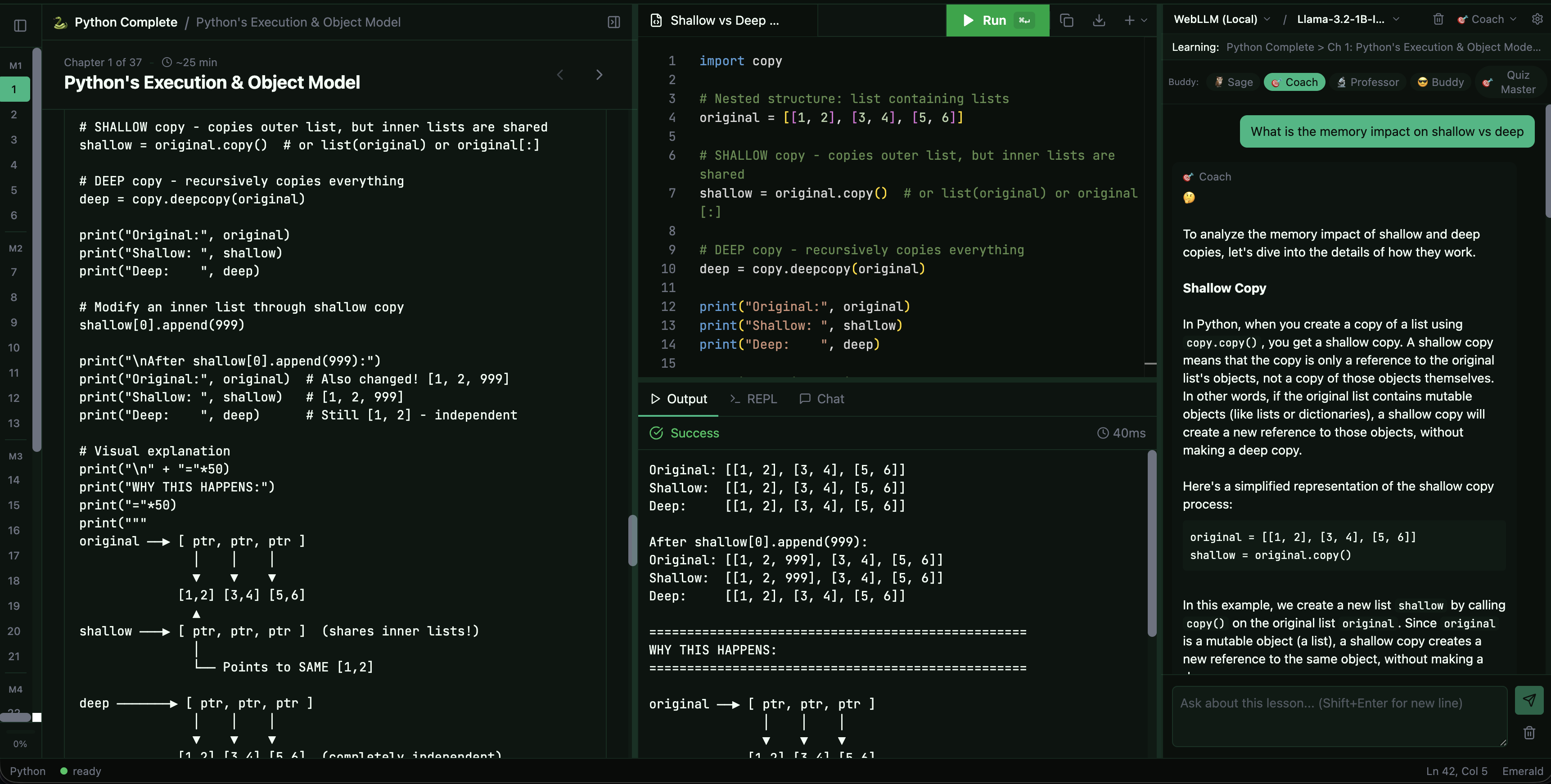Image resolution: width=1551 pixels, height=784 pixels.
Task: Delete chat with trash icon below send
Action: (x=1529, y=733)
